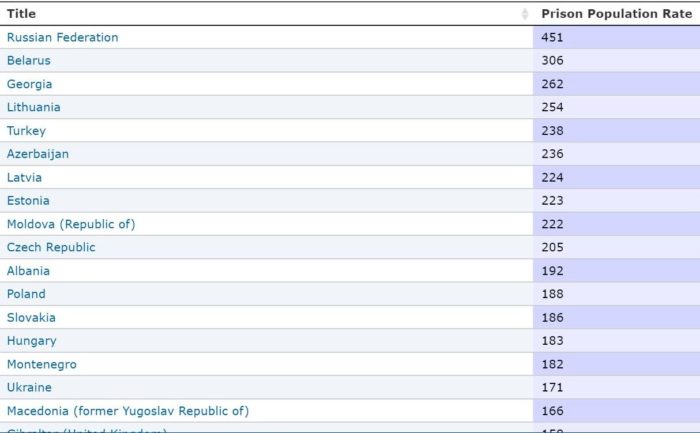Open the Russian Federation link
Viewport: 700px width, 433px height.
click(62, 37)
